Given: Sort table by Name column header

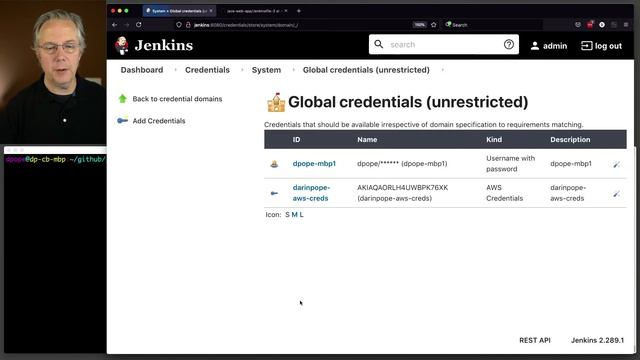Looking at the screenshot, I should [x=367, y=140].
